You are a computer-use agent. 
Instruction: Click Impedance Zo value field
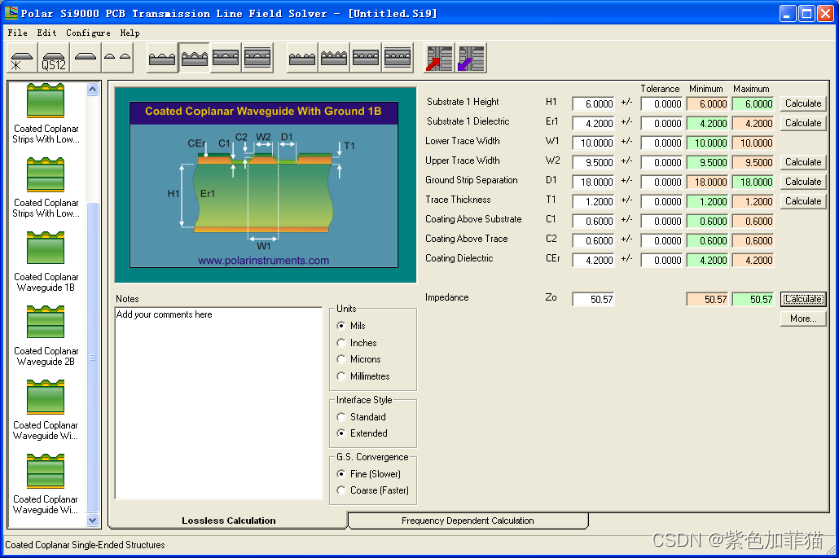click(x=593, y=300)
